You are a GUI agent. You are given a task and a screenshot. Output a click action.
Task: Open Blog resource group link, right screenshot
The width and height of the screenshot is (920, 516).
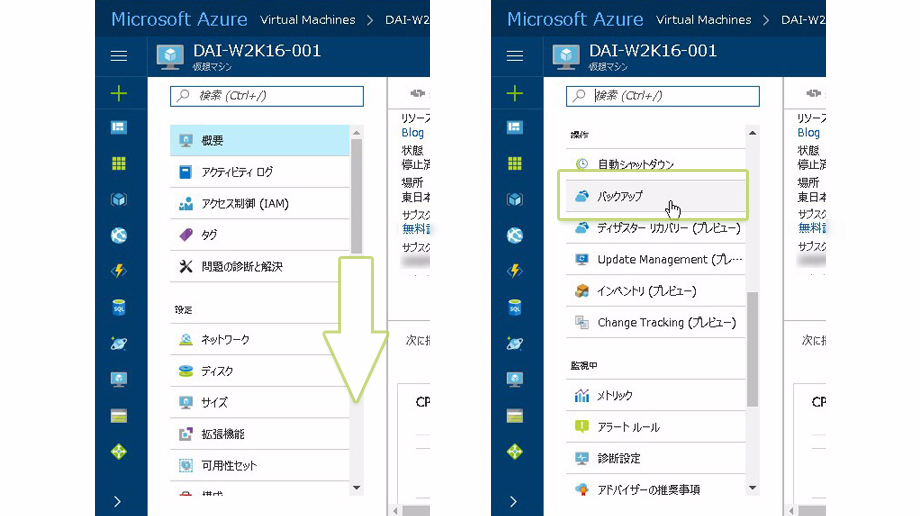pyautogui.click(x=809, y=133)
